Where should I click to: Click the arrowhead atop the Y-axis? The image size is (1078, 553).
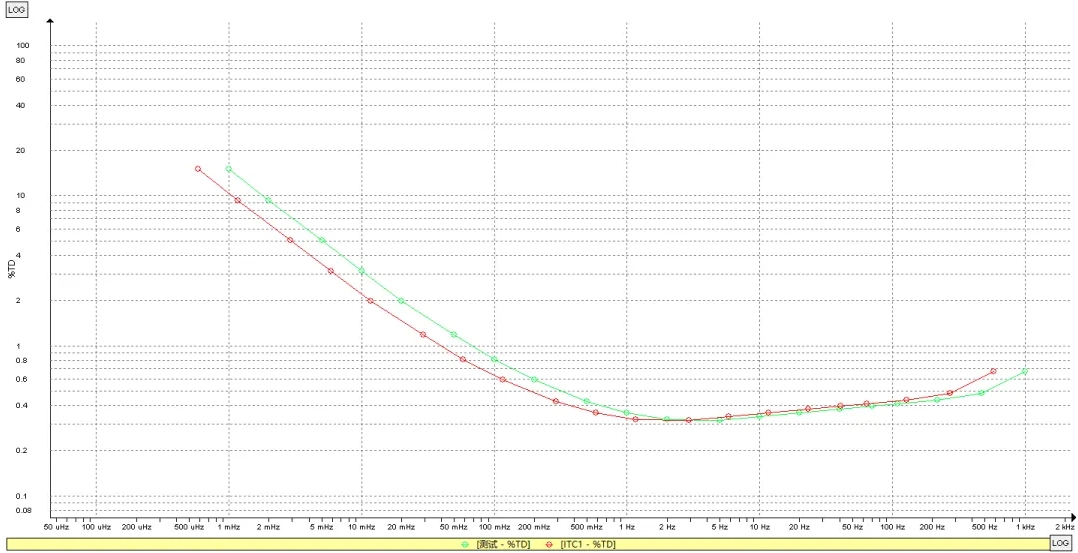(x=52, y=20)
